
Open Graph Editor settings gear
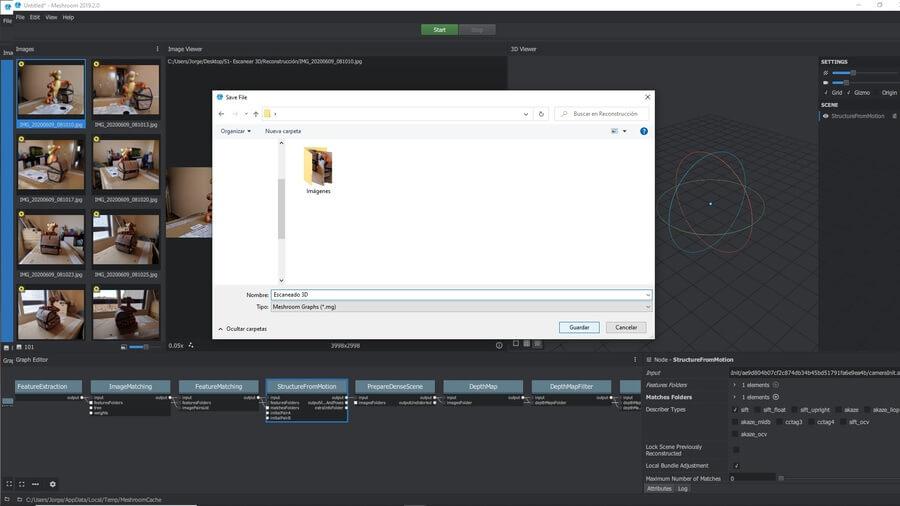coord(53,484)
